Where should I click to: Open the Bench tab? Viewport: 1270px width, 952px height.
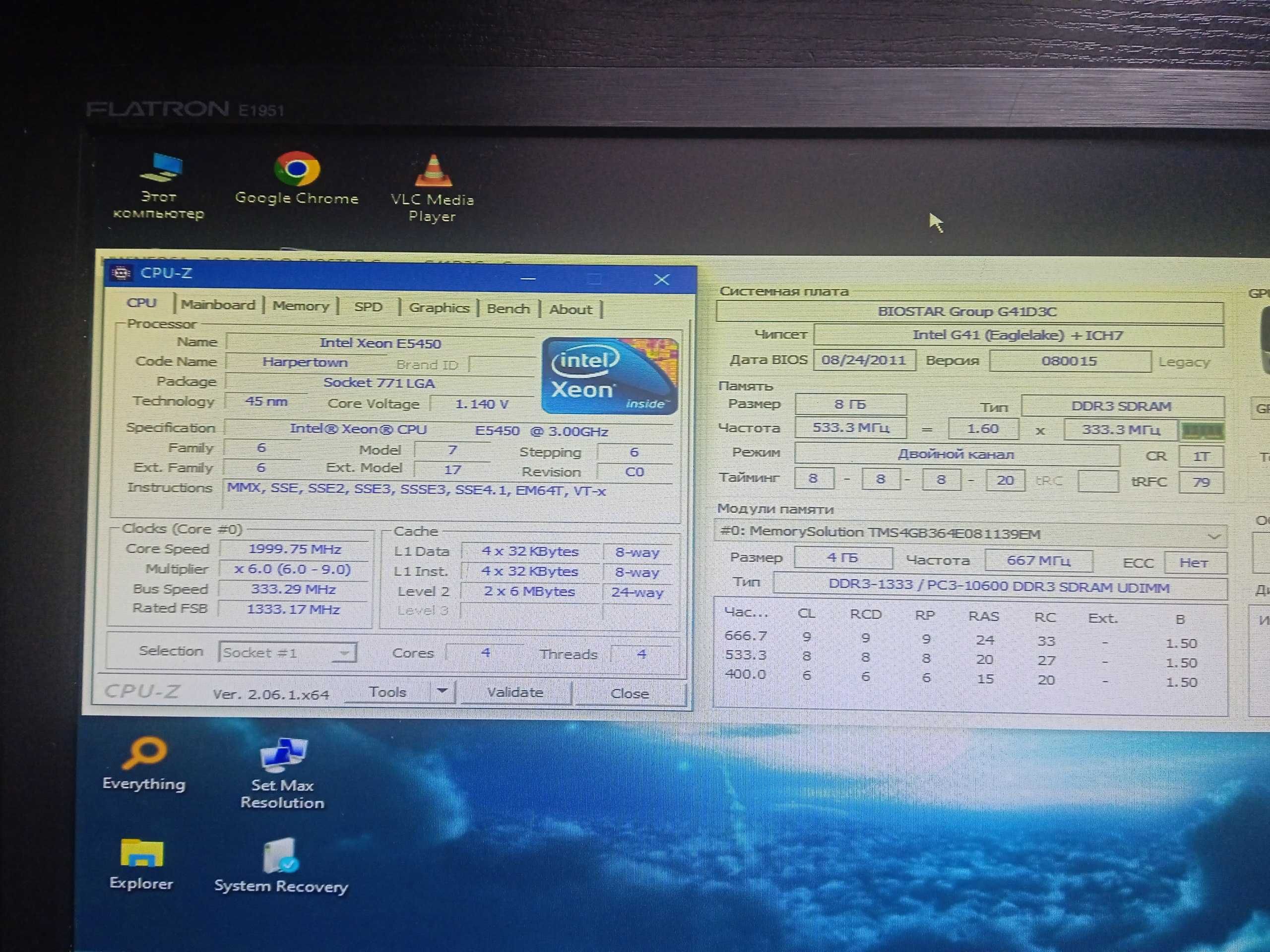508,309
